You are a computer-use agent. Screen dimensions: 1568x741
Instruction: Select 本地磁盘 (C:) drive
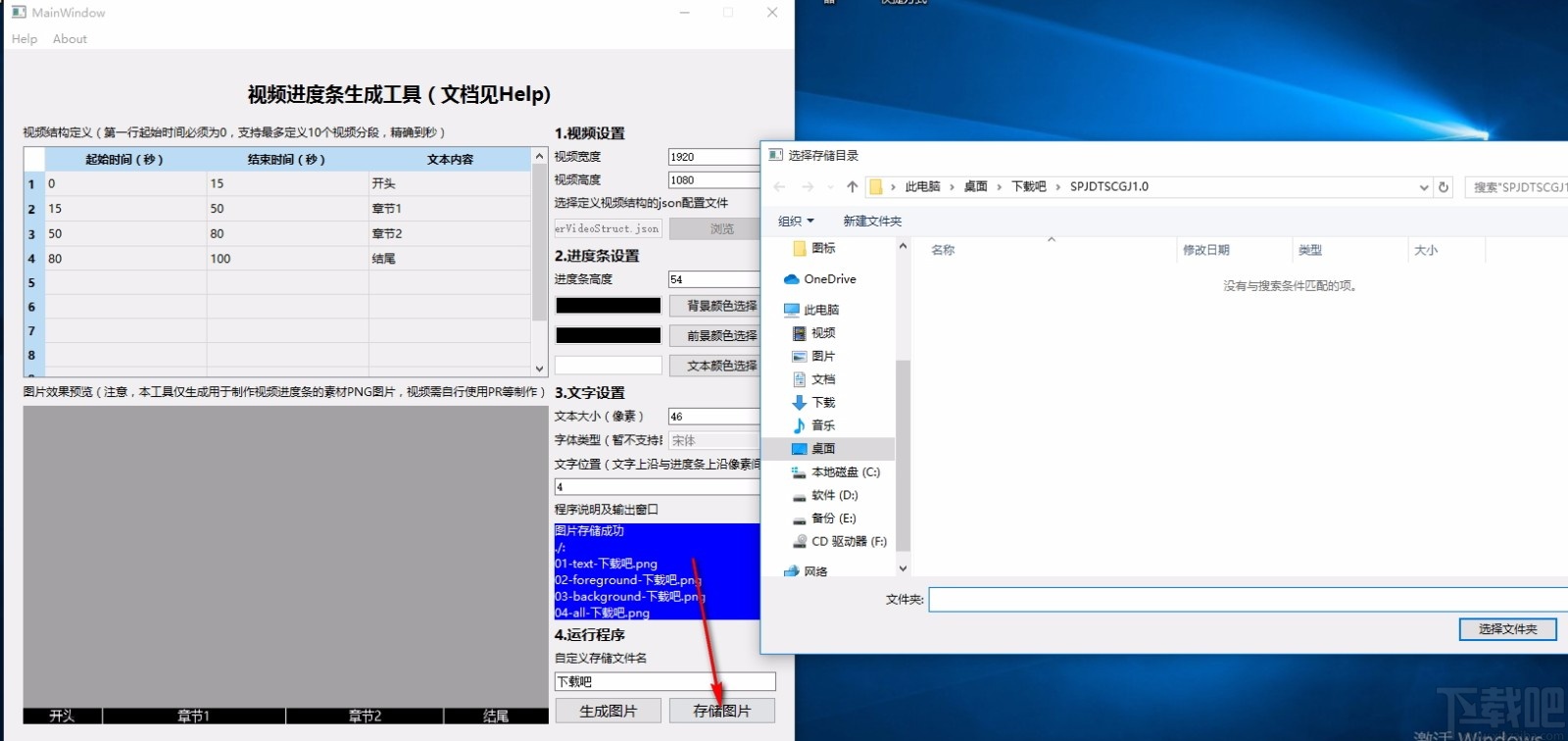click(x=845, y=472)
